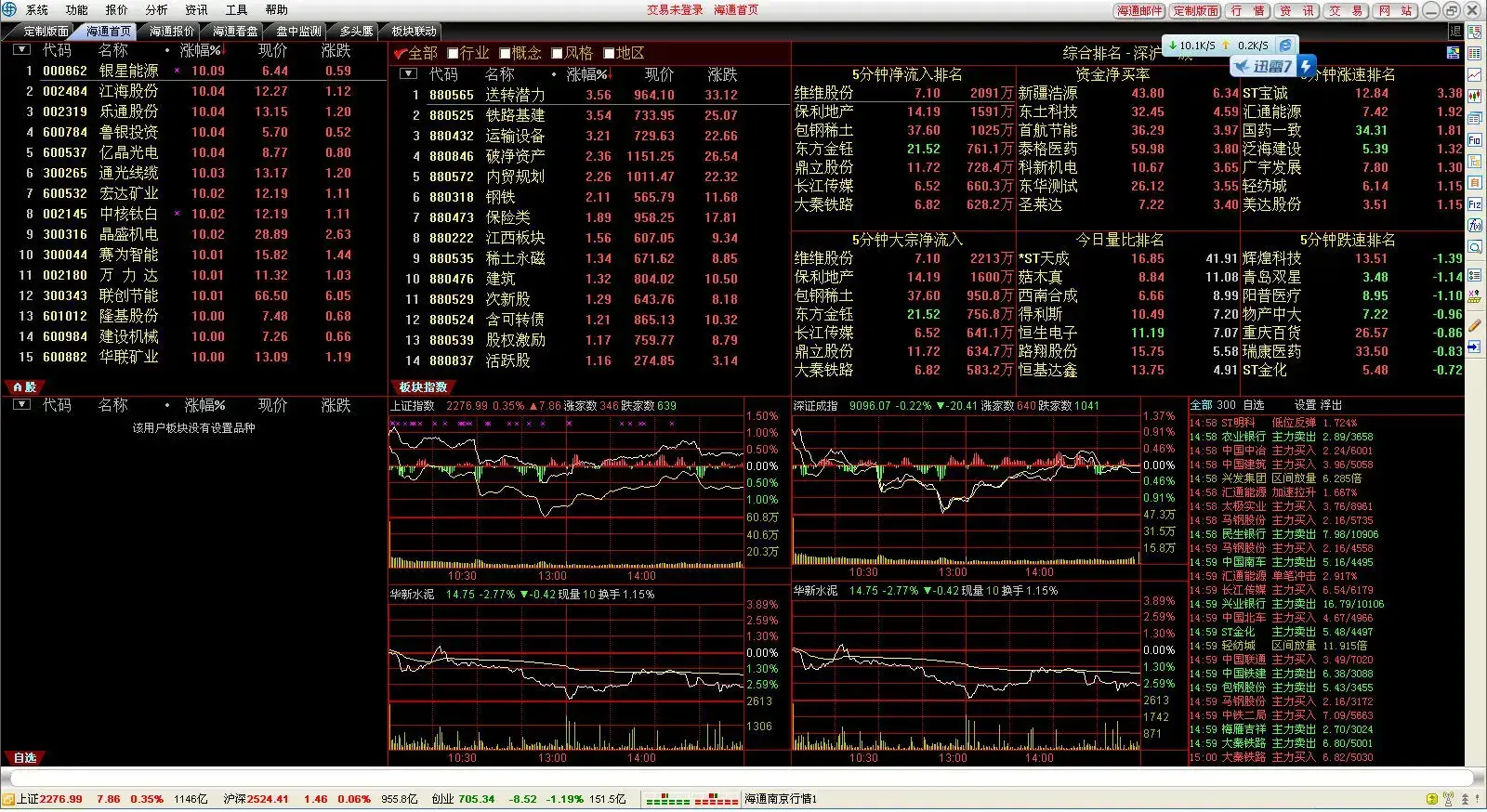Sort the stock list by 涨幅% column
This screenshot has height=812, width=1487.
tap(201, 50)
